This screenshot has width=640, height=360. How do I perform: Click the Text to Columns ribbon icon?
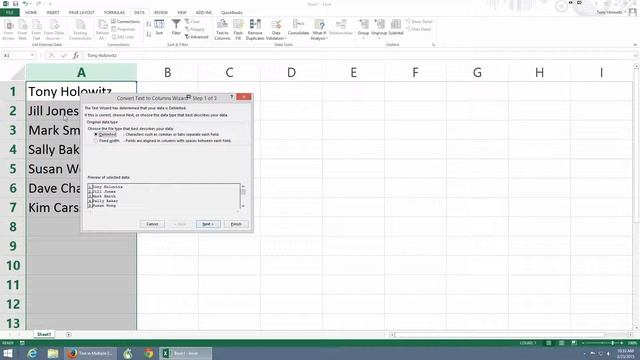click(x=222, y=29)
